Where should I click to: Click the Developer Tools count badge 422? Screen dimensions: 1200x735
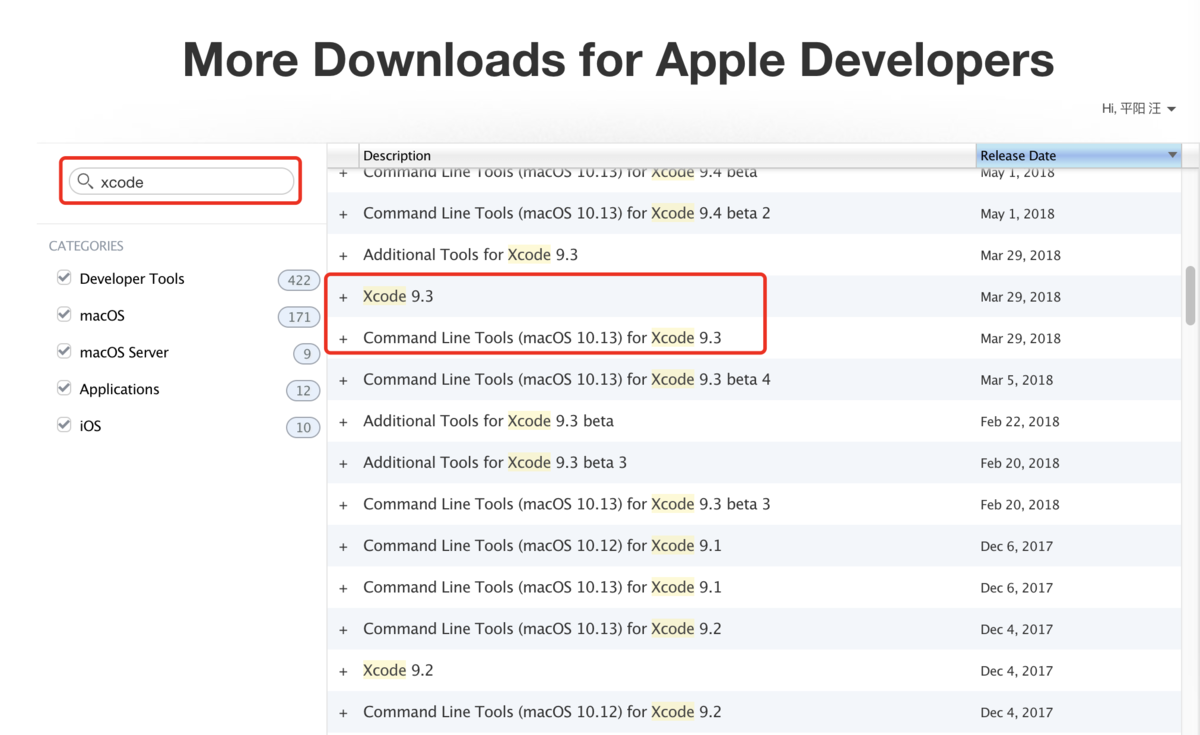click(x=299, y=280)
